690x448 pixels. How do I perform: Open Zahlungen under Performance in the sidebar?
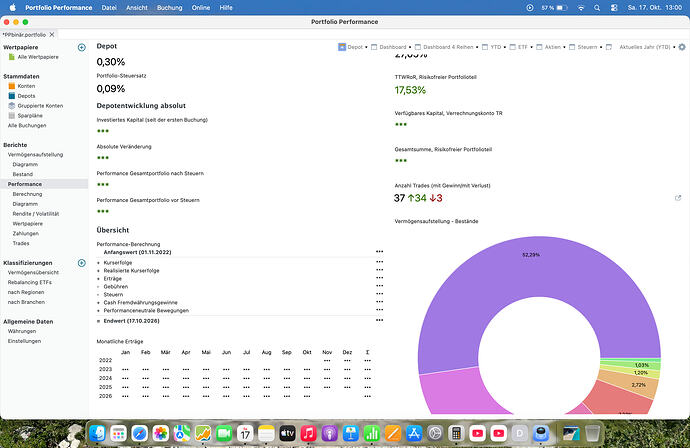pos(26,234)
